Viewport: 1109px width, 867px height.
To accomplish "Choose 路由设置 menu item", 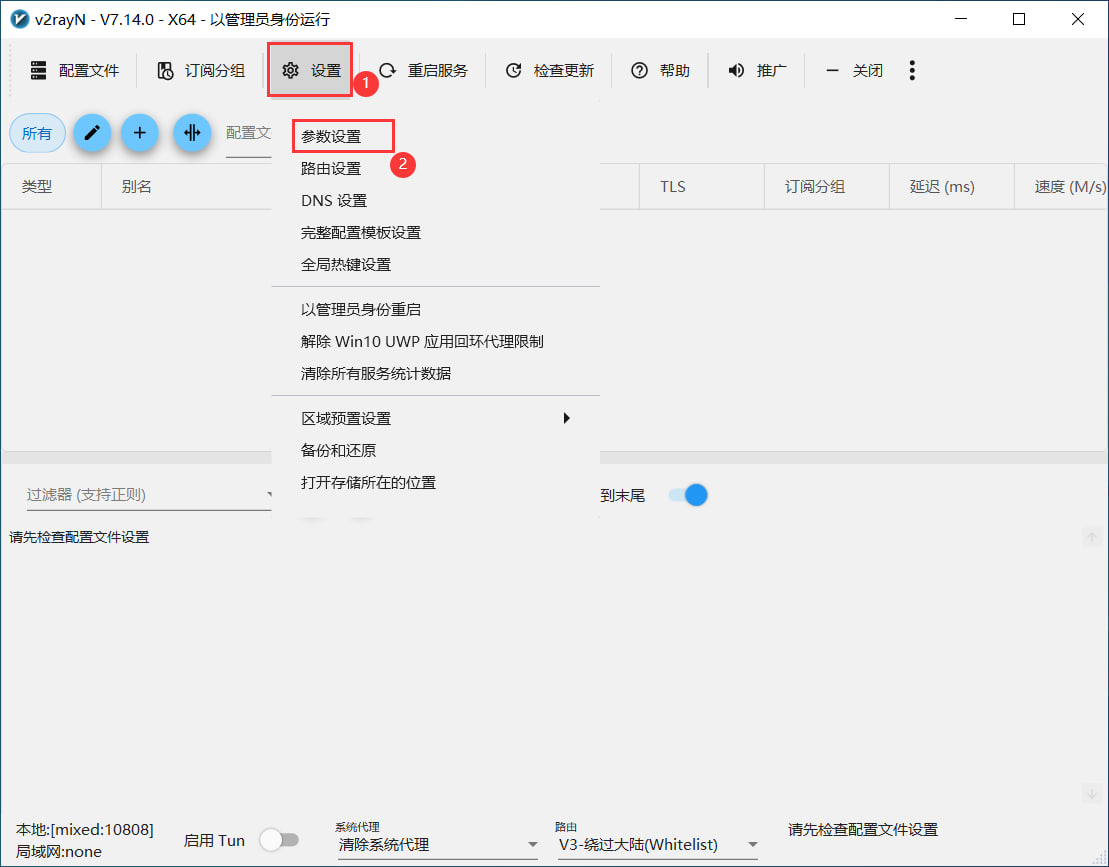I will (331, 168).
